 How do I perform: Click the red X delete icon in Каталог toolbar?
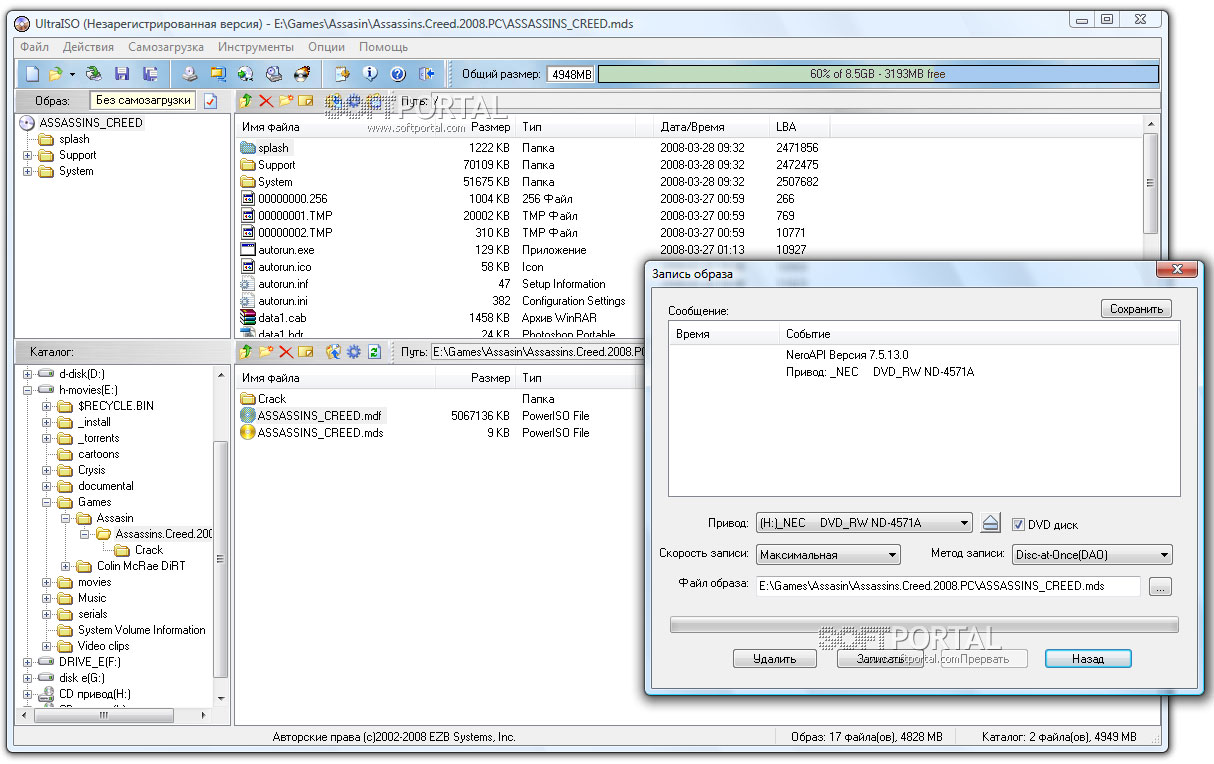[286, 352]
